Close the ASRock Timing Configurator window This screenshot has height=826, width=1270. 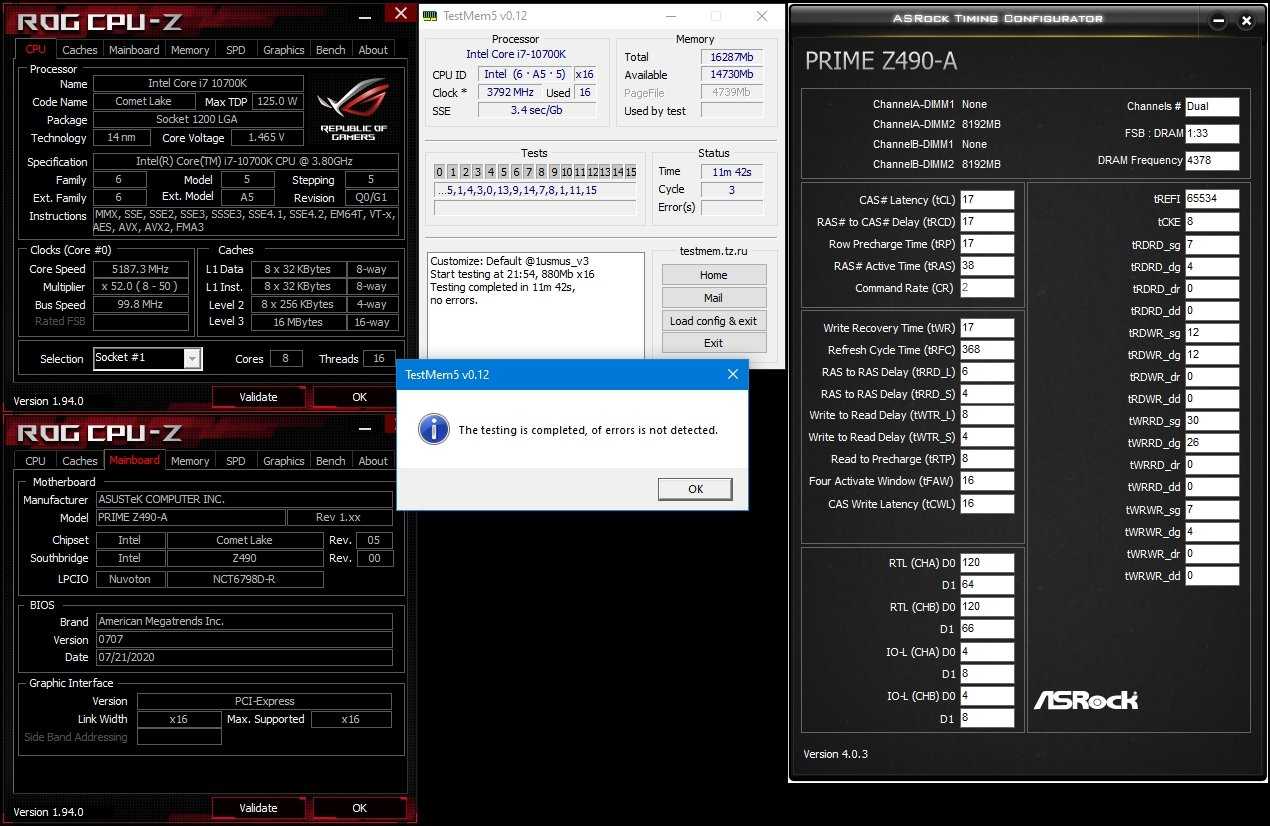click(1245, 20)
